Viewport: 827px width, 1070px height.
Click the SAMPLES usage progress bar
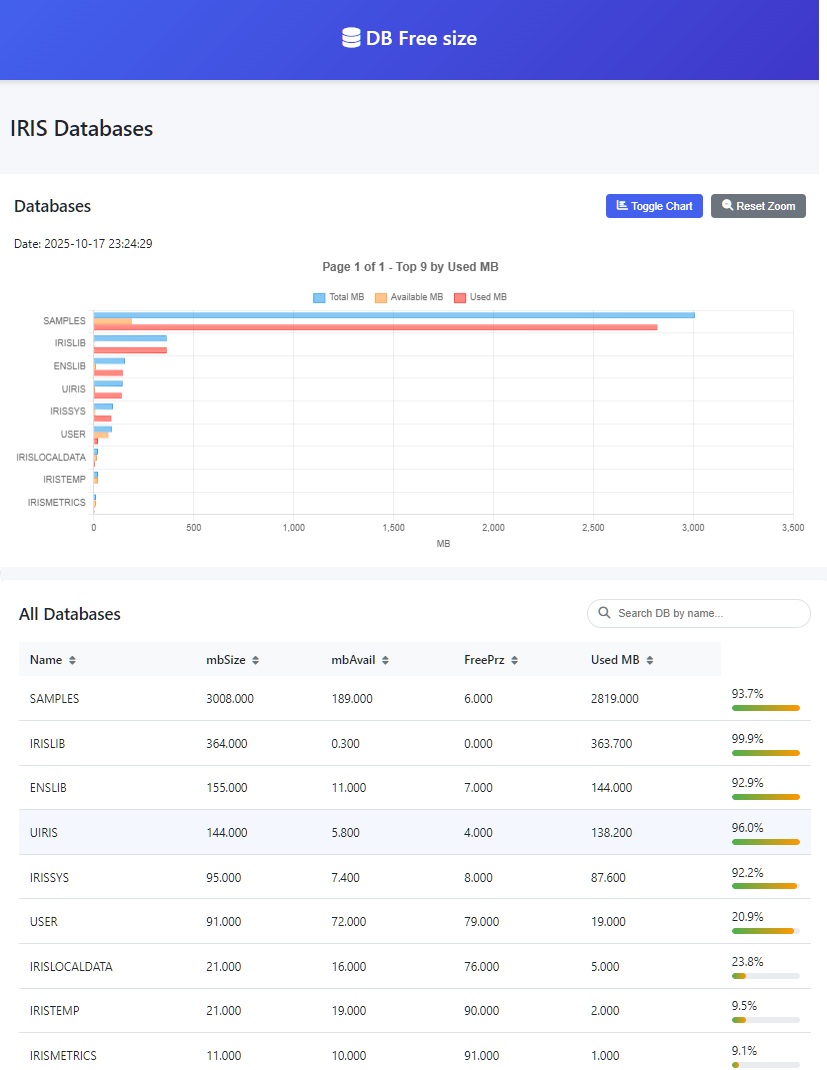[765, 708]
